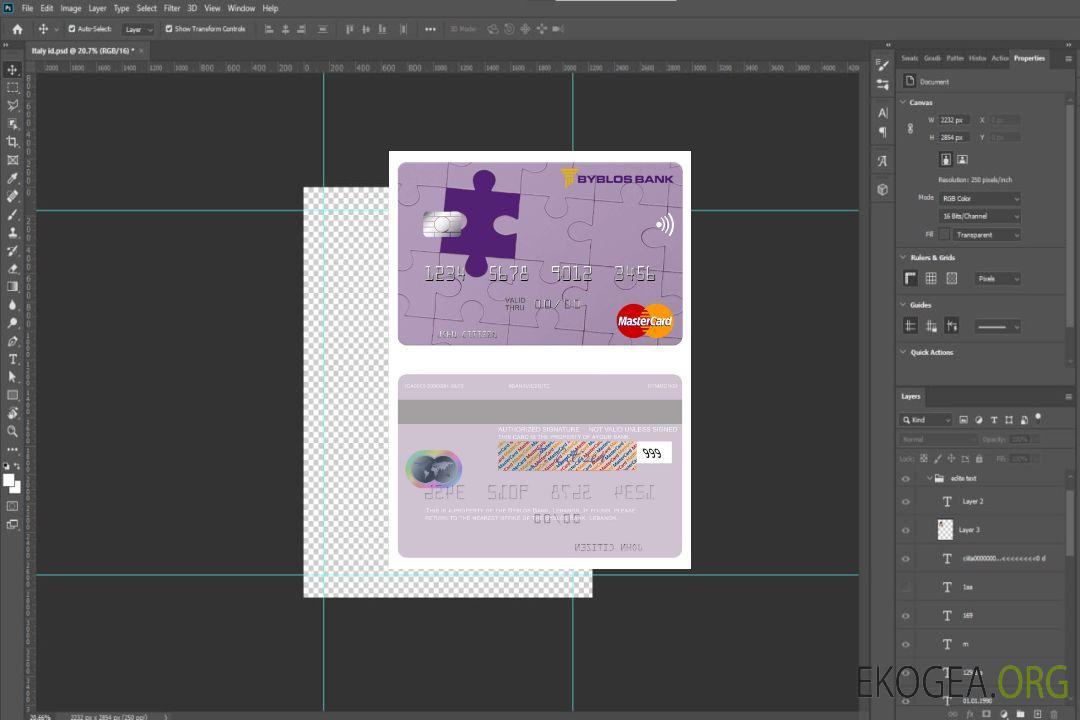Change screen mode icon in toolbar
The width and height of the screenshot is (1080, 720).
click(12, 524)
